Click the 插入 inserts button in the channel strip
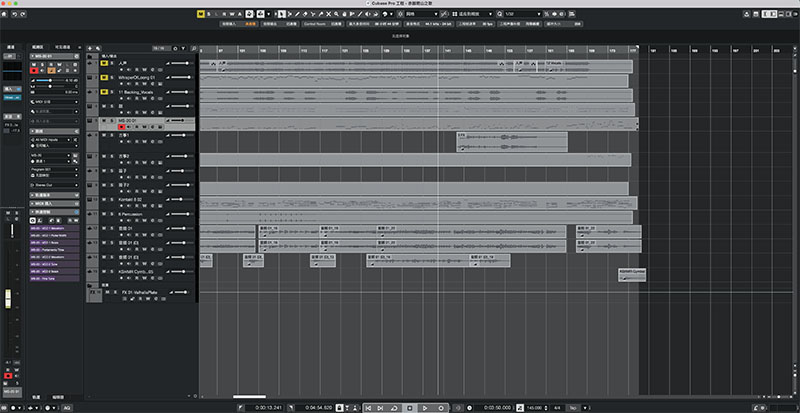This screenshot has width=800, height=413. click(12, 89)
